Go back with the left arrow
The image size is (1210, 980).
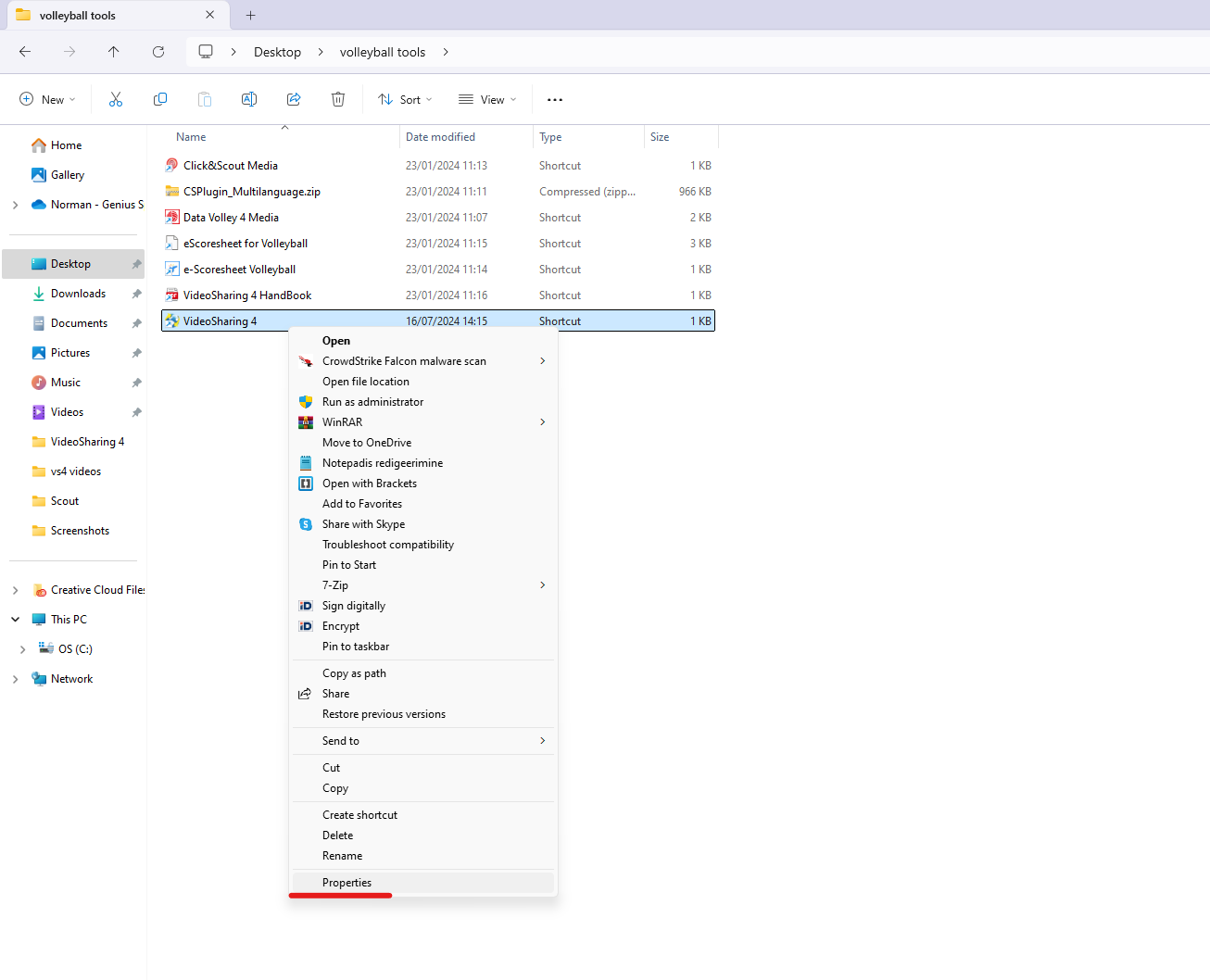[25, 52]
